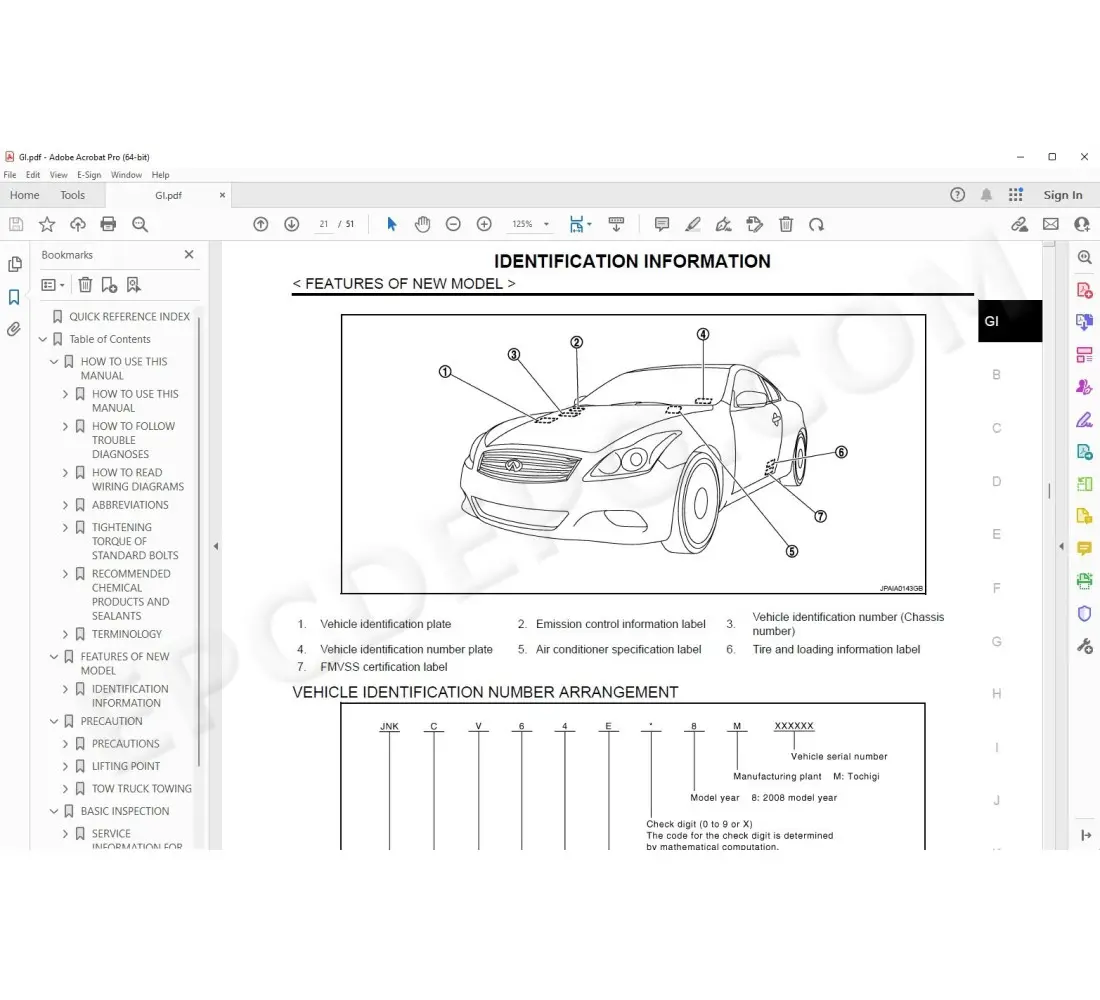This screenshot has height=1000, width=1100.
Task: Open the zoom level dropdown
Action: tap(546, 224)
